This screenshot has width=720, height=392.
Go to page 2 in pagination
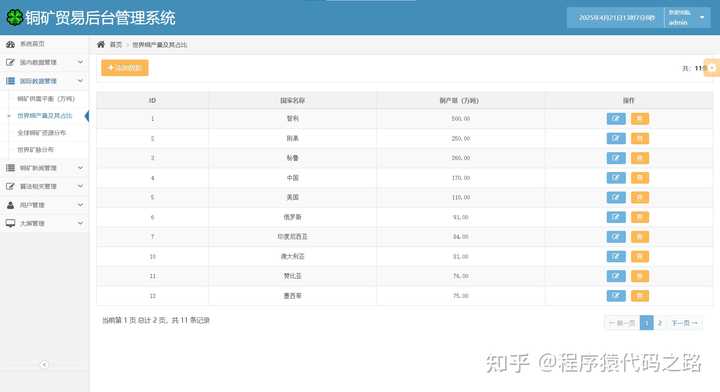[x=660, y=323]
